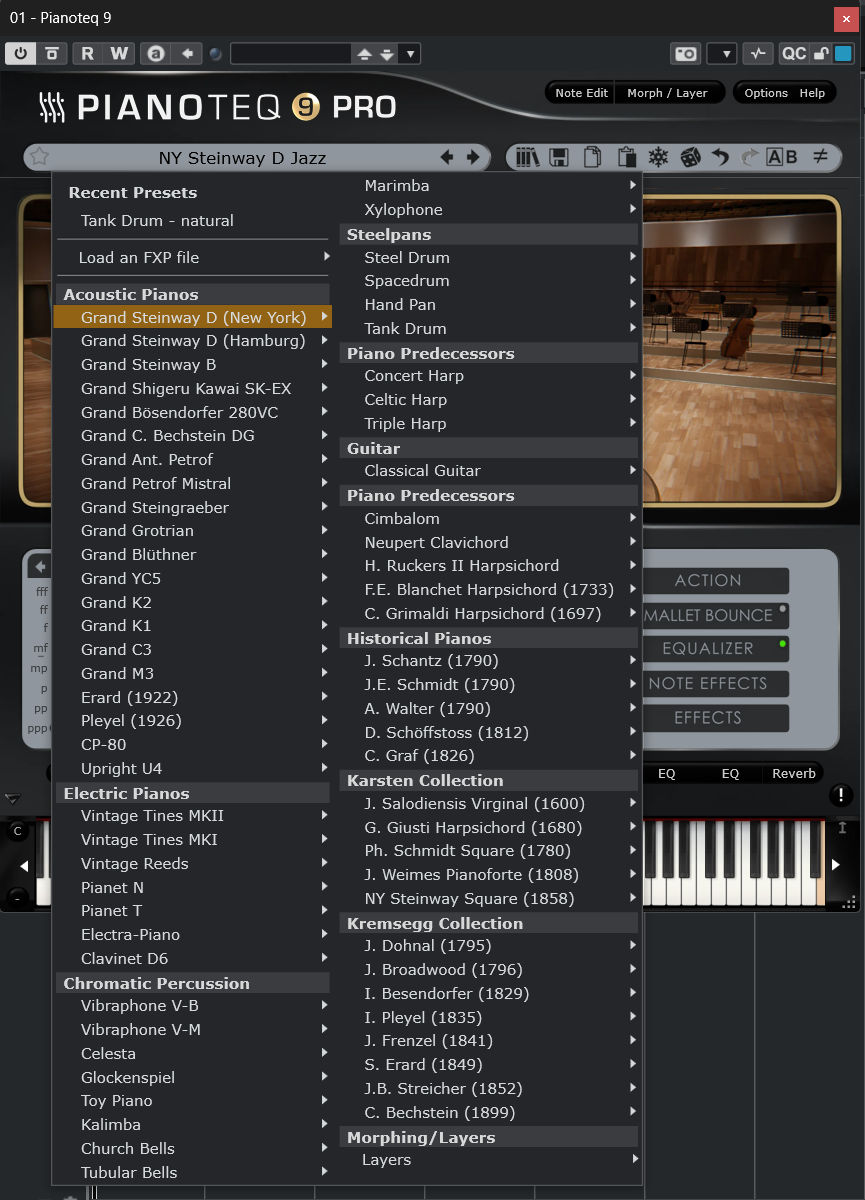
Task: Click the exclamation warning icon
Action: (840, 795)
